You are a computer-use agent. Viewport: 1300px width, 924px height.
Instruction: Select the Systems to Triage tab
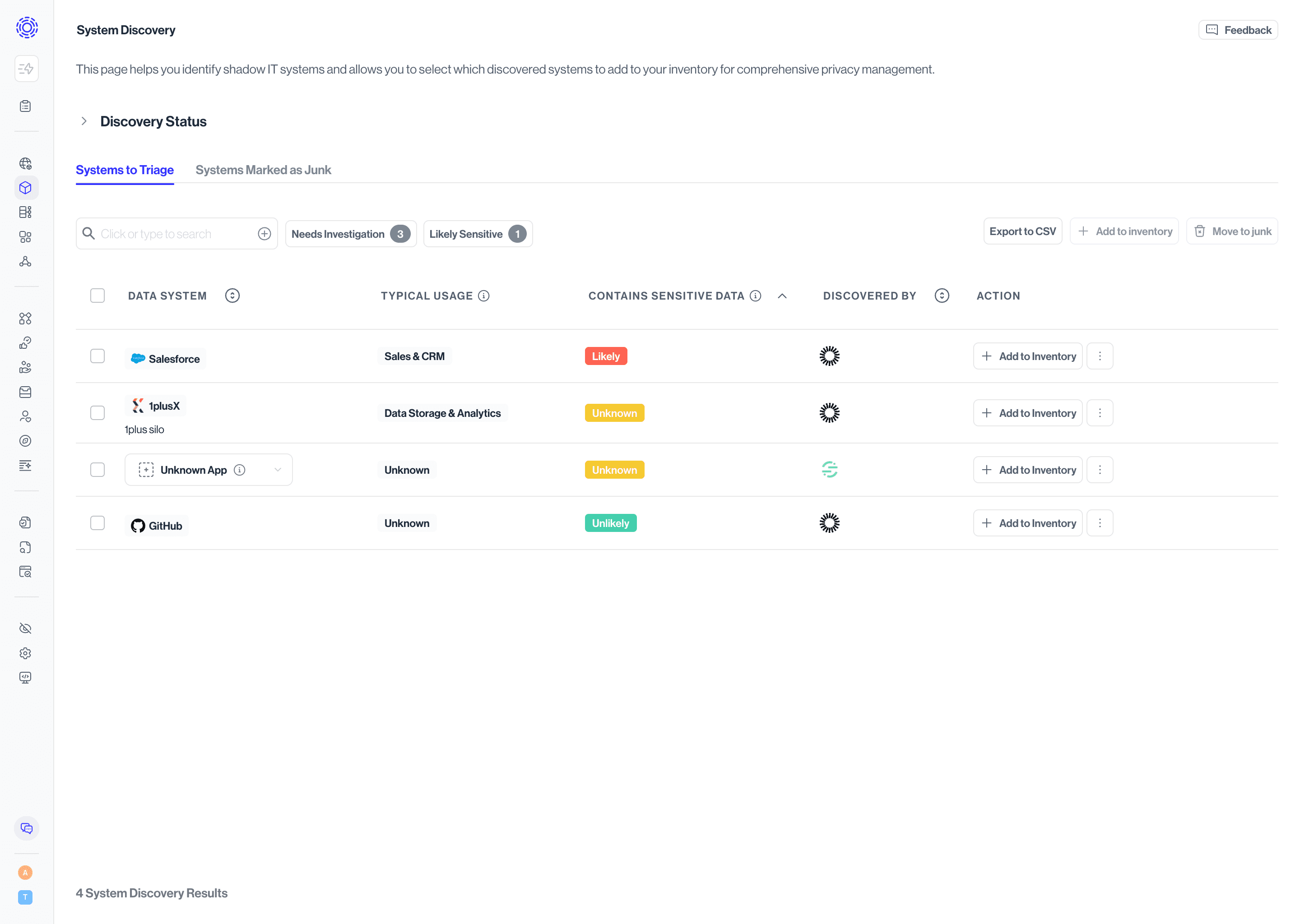coord(125,170)
